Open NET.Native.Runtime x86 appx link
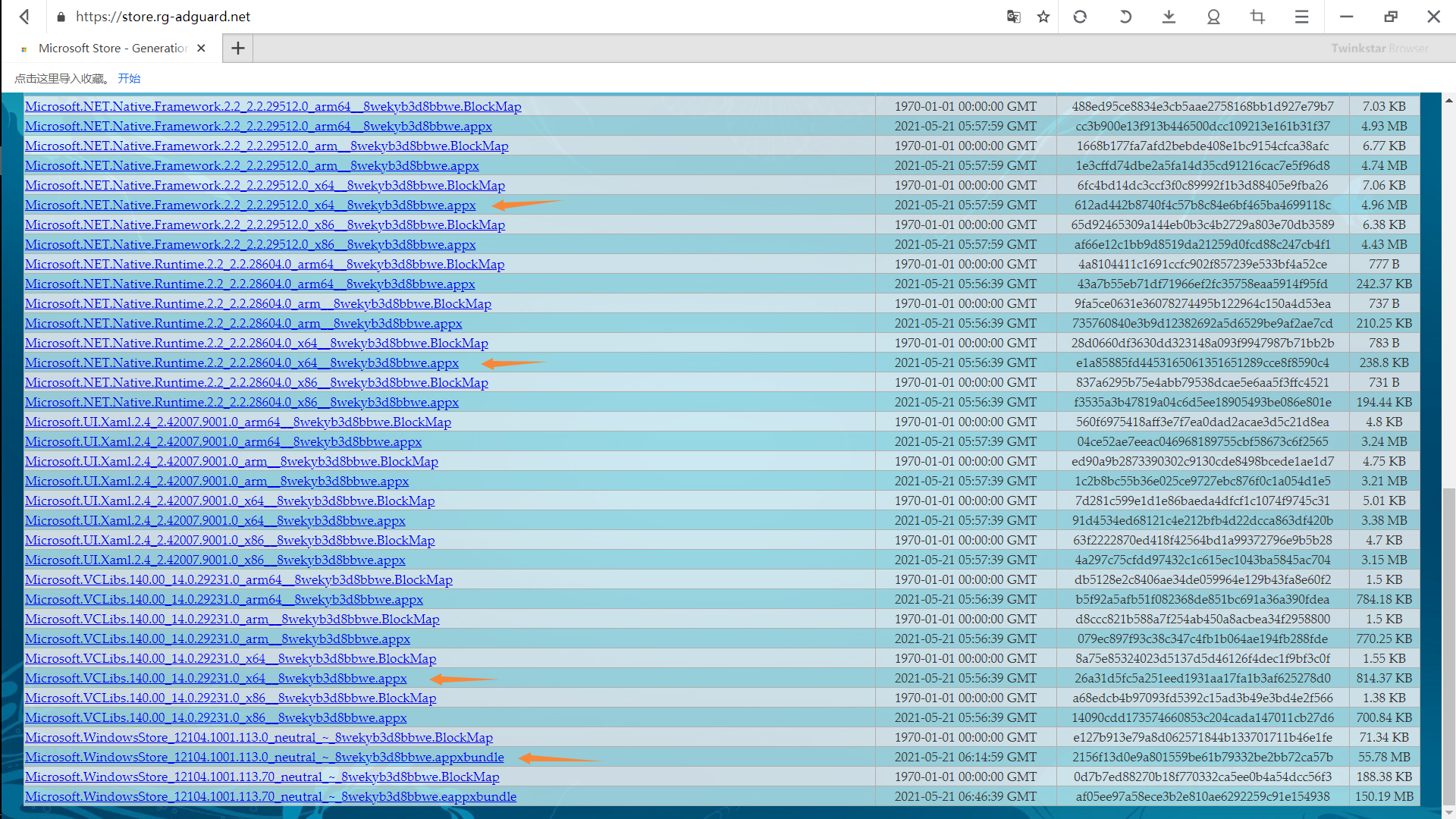Image resolution: width=1456 pixels, height=819 pixels. 242,402
